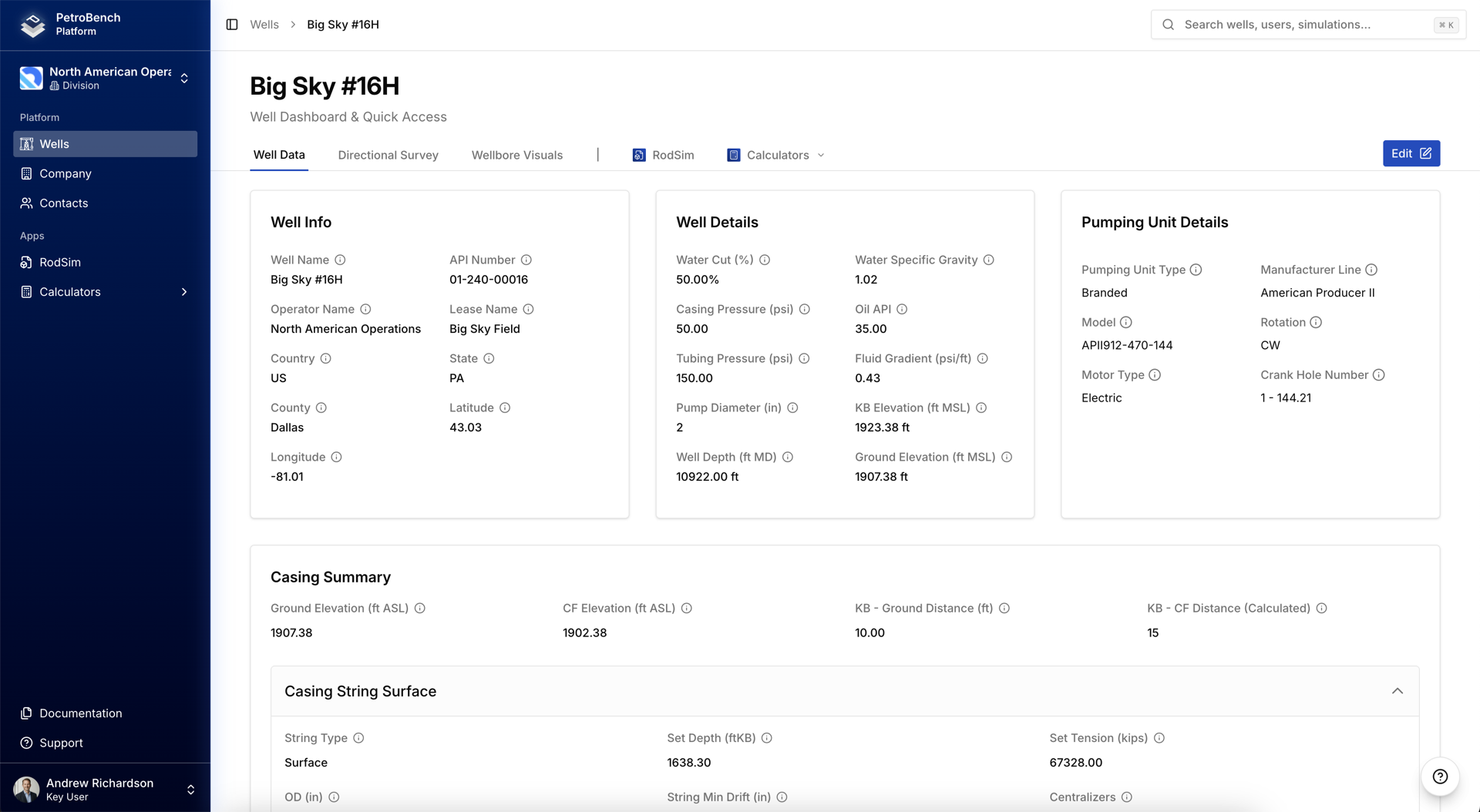The image size is (1480, 812).
Task: Select model value APII912-470-144
Action: [x=1127, y=345]
